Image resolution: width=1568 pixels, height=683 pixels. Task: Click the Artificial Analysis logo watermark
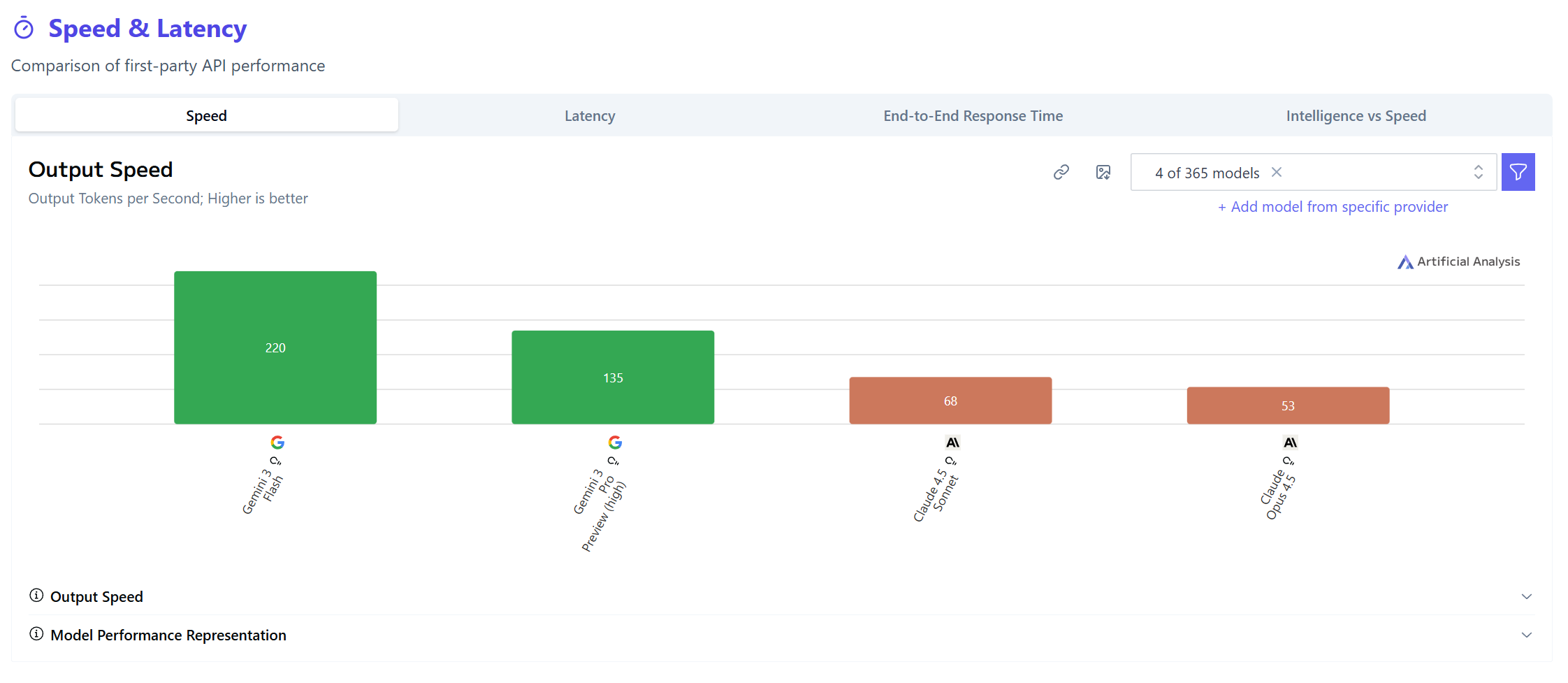[1458, 261]
